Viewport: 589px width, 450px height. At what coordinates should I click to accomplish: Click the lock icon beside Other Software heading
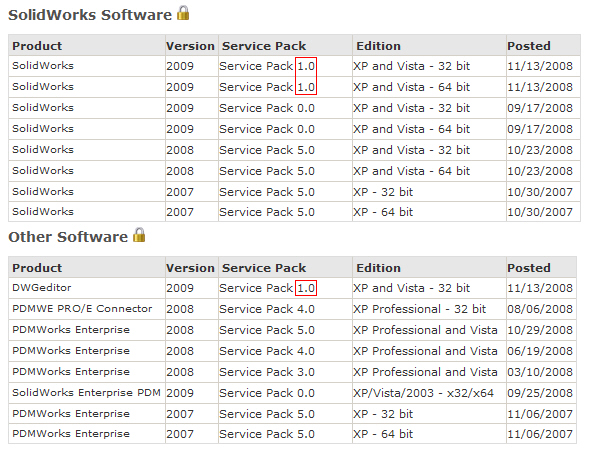tap(139, 235)
